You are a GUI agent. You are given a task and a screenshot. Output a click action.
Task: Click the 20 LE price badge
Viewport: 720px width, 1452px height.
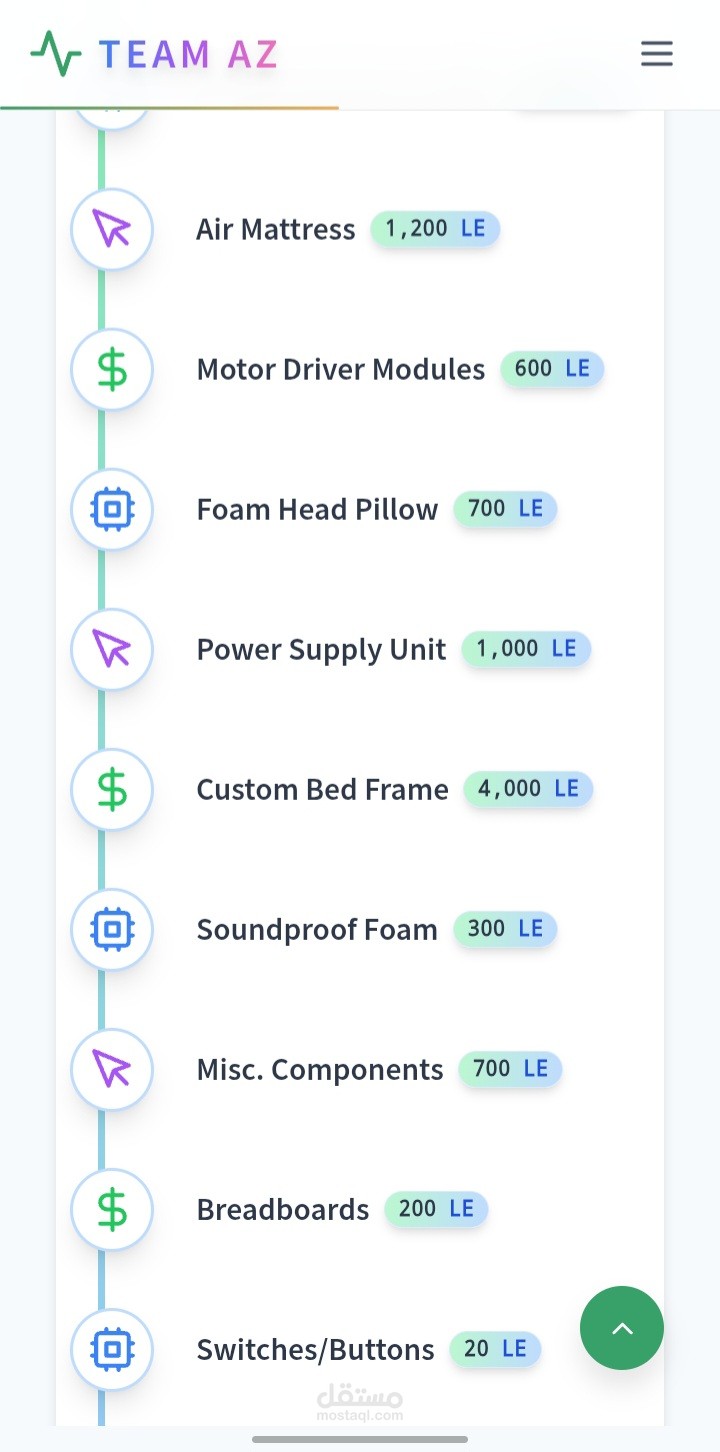tap(495, 1349)
